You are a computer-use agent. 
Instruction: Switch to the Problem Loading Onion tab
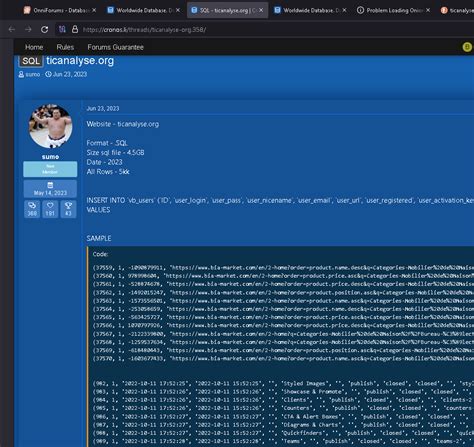coord(394,10)
